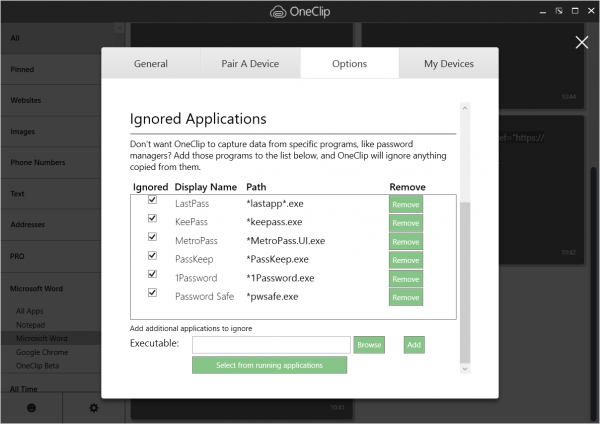
Task: Select the PRO sidebar item
Action: (51, 256)
